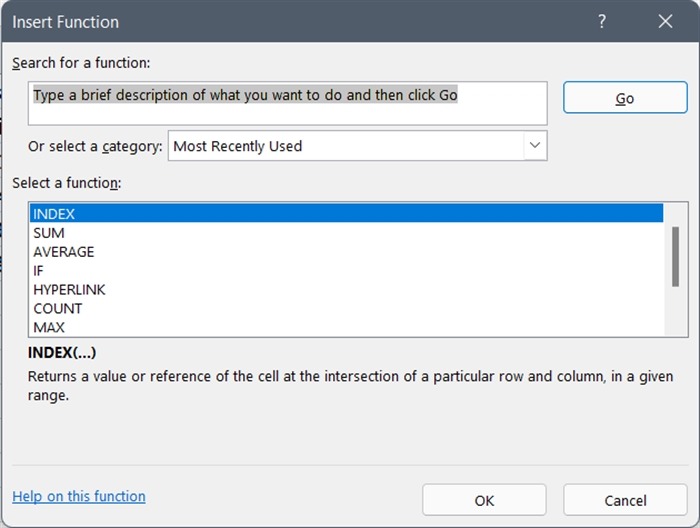Click the 'Select a function:' label

67,183
